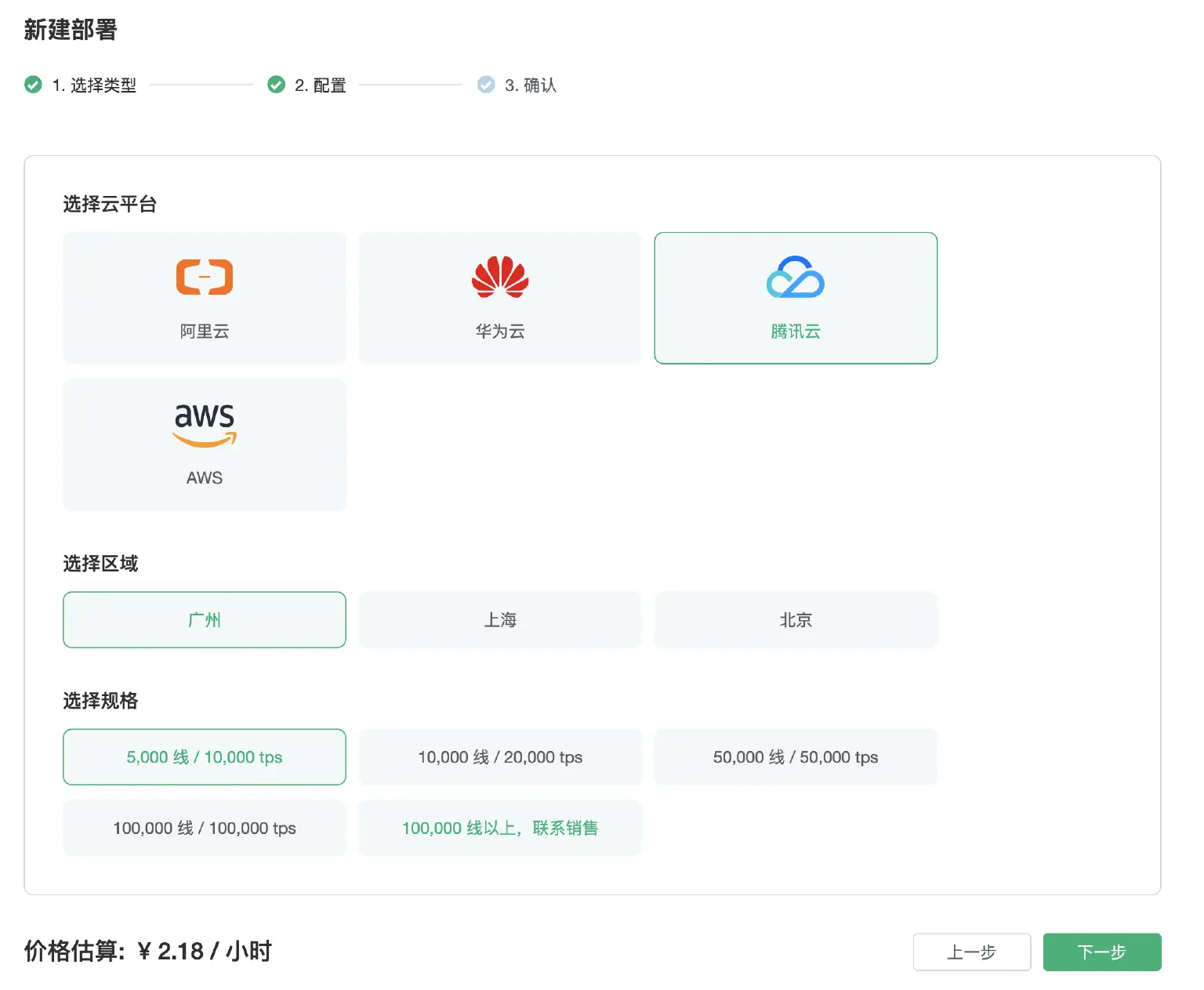The height and width of the screenshot is (990, 1204).
Task: Click the green checkmark beside 配置 step
Action: pyautogui.click(x=276, y=85)
